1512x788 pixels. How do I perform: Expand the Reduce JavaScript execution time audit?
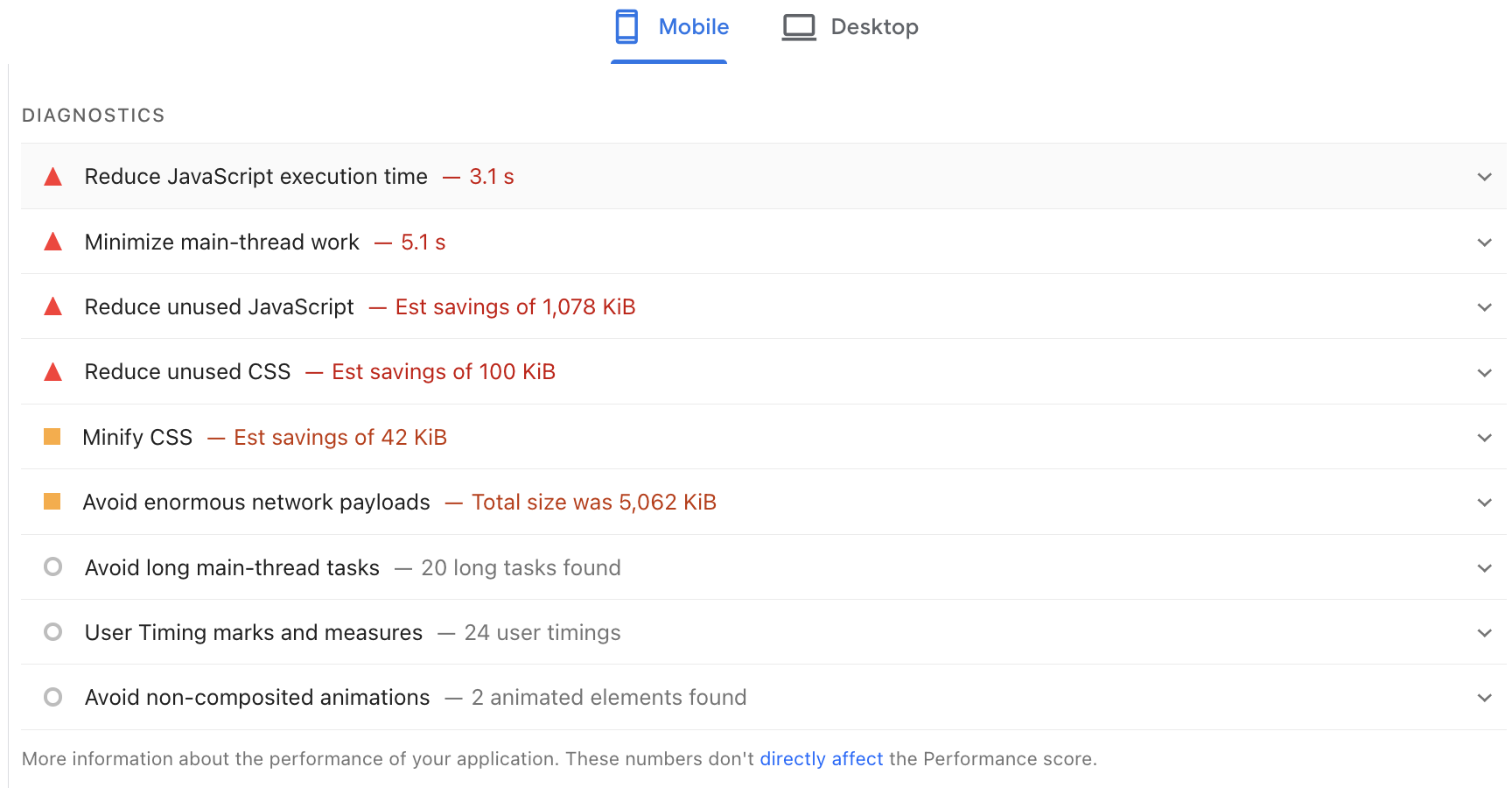1484,176
